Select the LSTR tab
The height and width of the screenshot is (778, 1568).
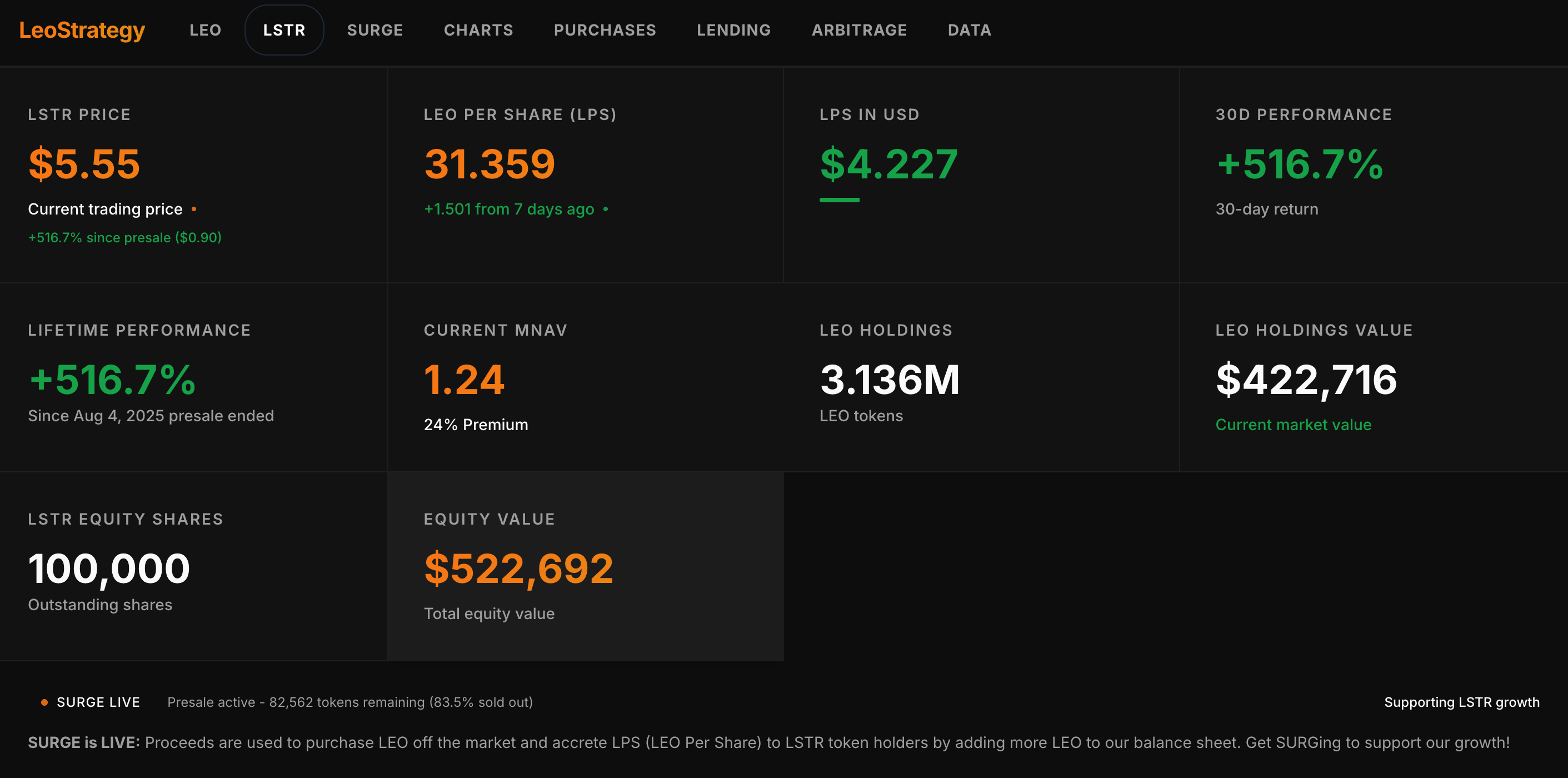point(284,30)
